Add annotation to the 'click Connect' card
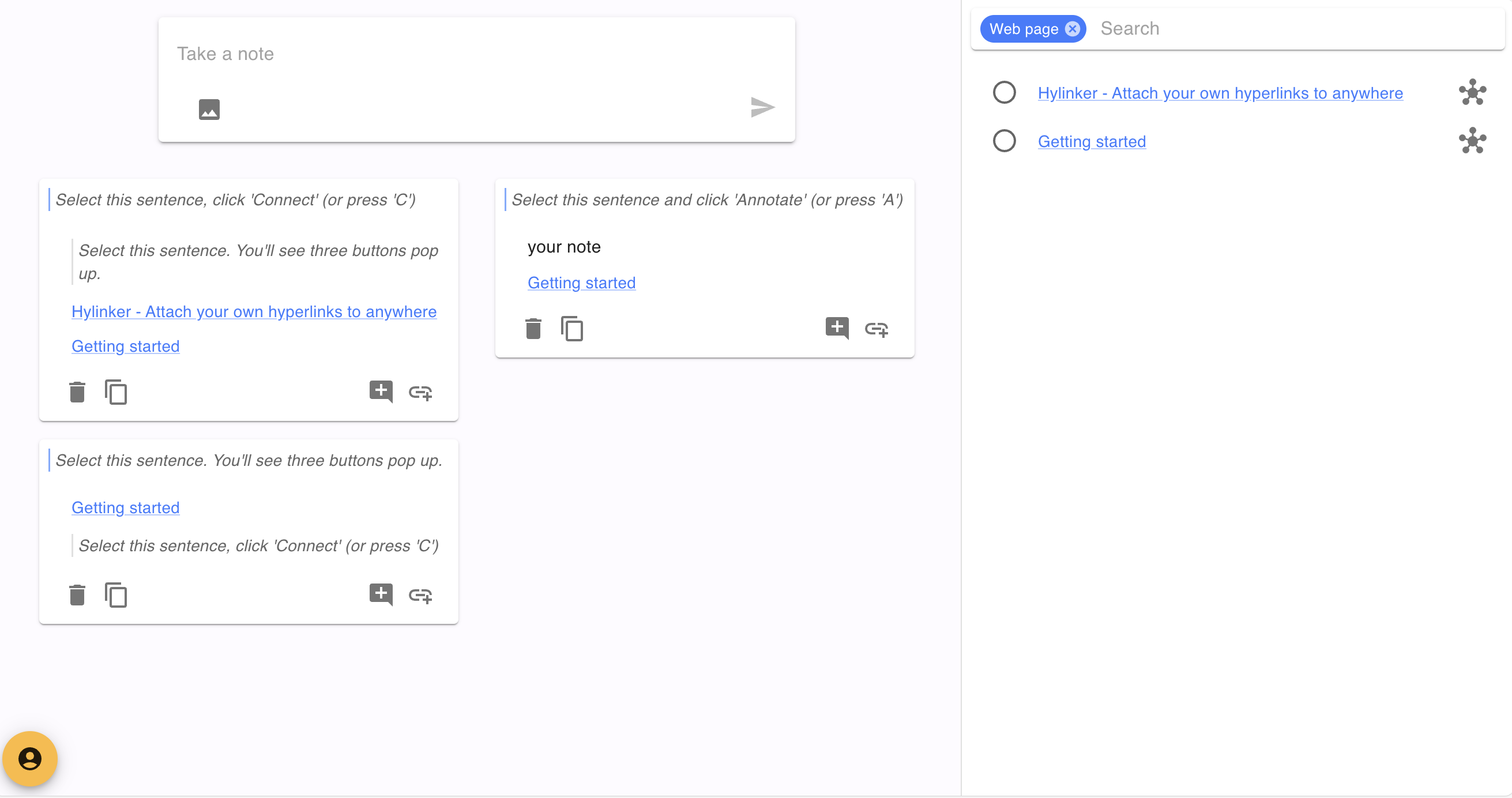 coord(381,392)
